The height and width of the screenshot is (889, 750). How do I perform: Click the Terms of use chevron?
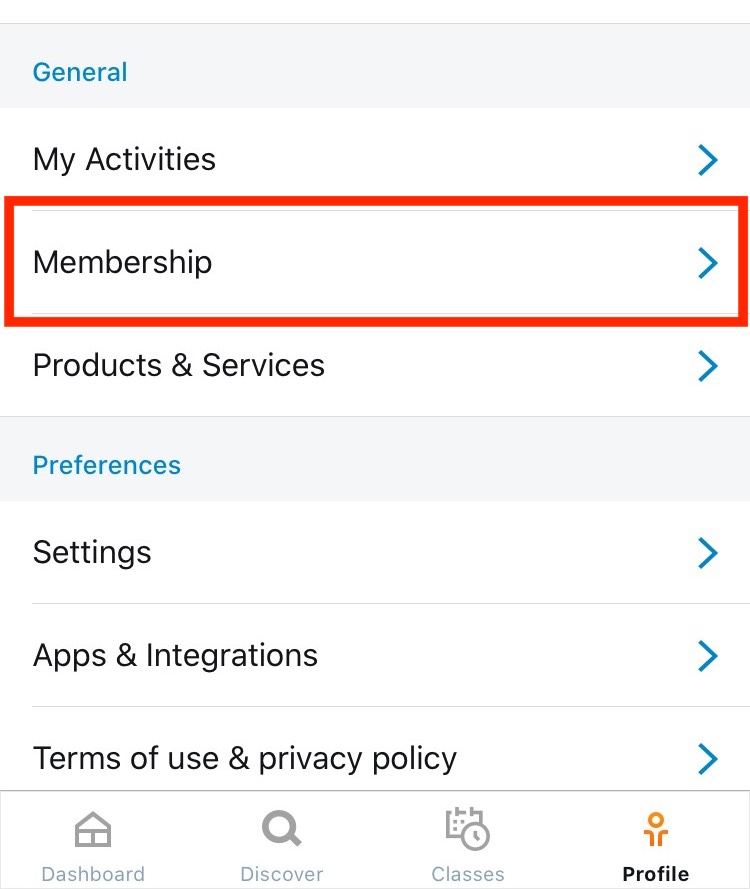pyautogui.click(x=708, y=758)
